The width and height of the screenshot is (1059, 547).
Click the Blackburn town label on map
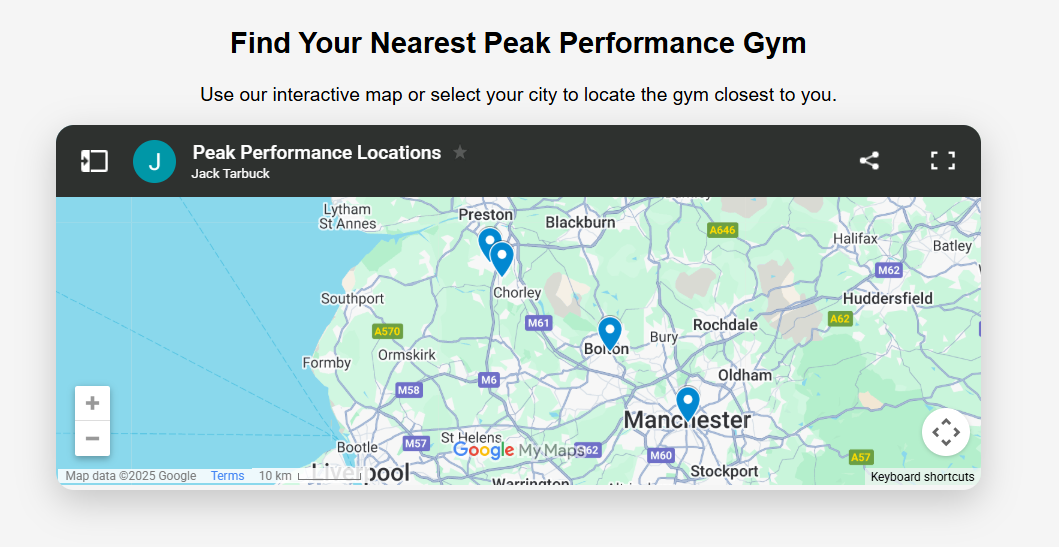coord(580,222)
